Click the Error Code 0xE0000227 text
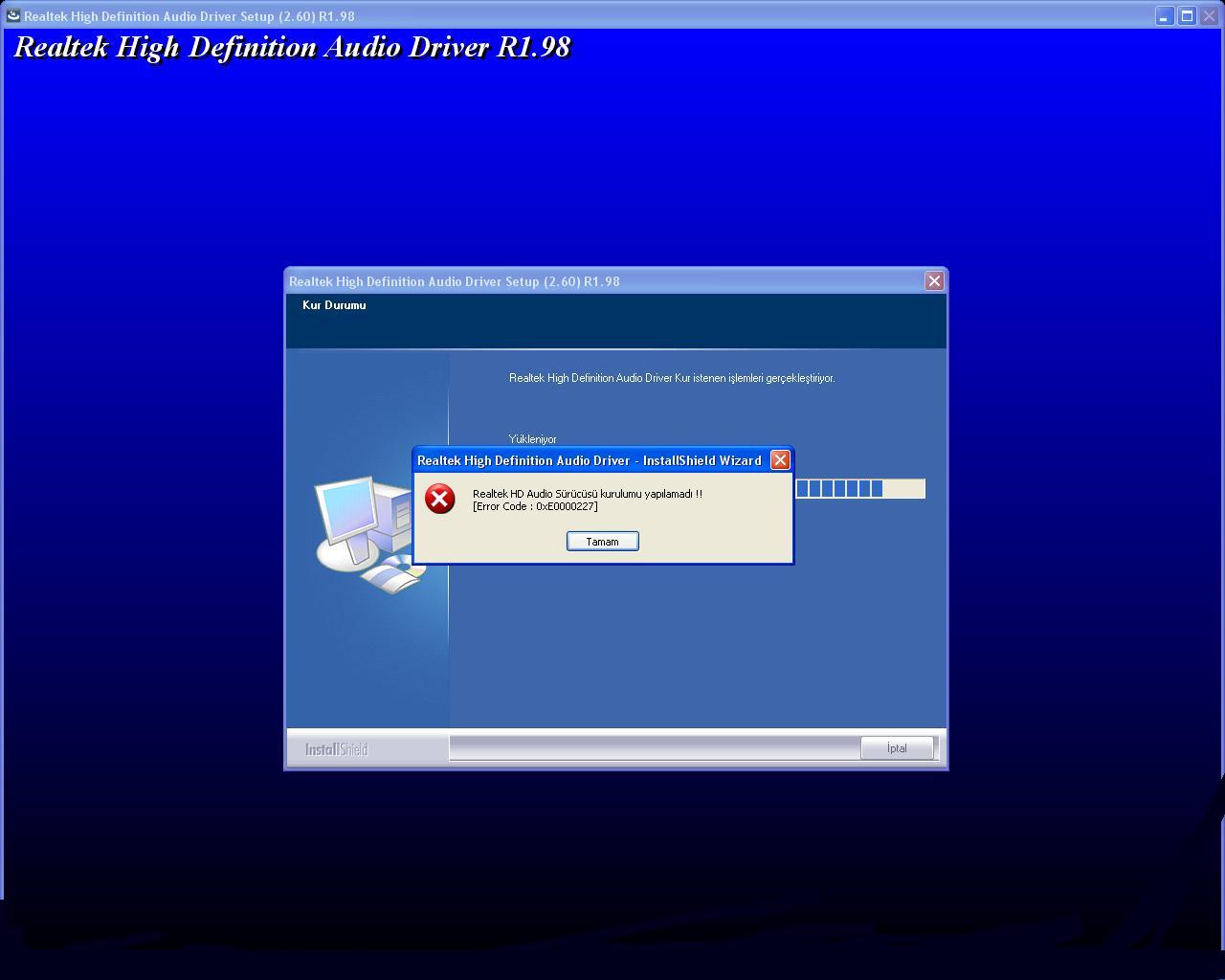Viewport: 1225px width, 980px height. coord(535,506)
